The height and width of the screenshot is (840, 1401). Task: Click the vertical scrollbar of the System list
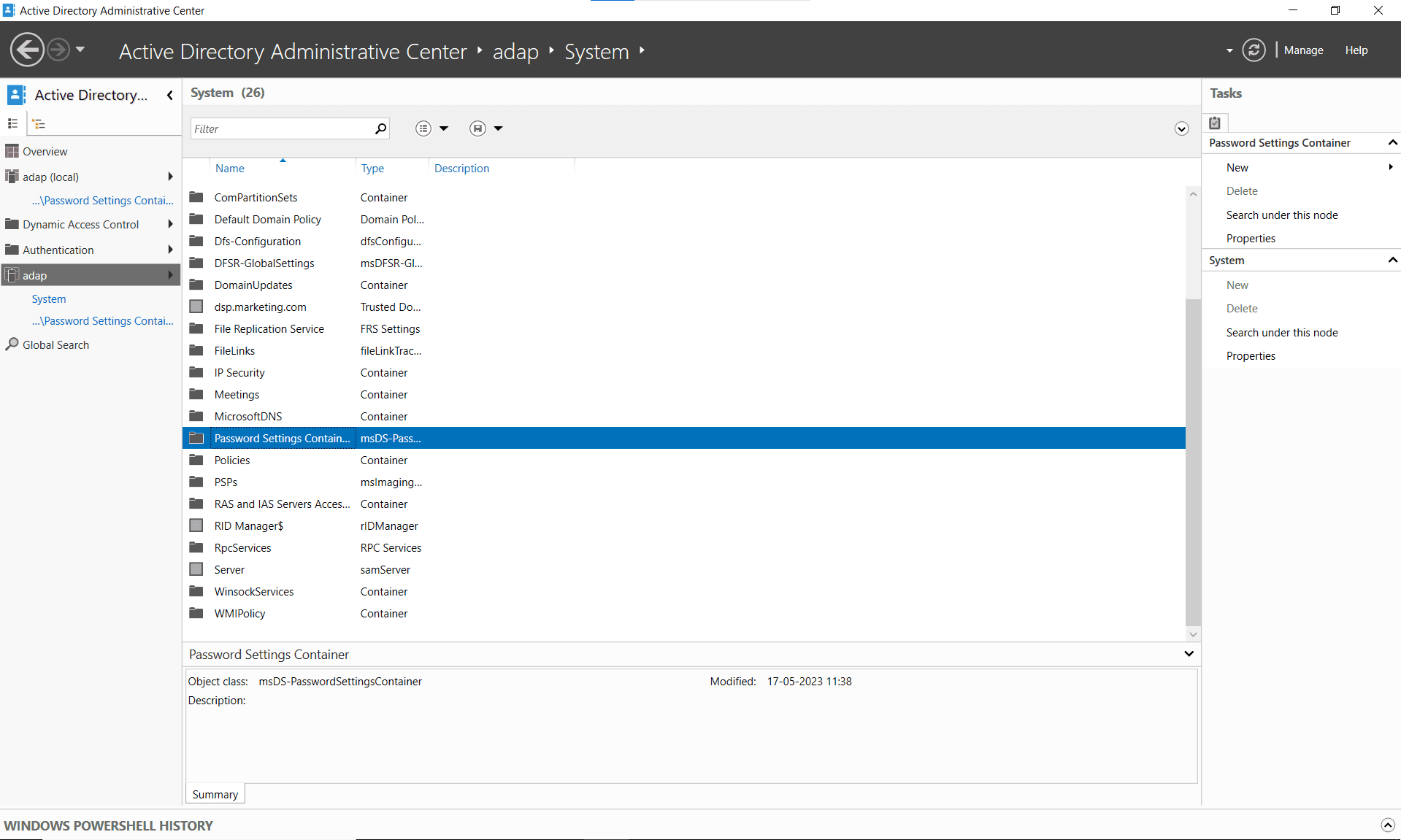(1192, 460)
